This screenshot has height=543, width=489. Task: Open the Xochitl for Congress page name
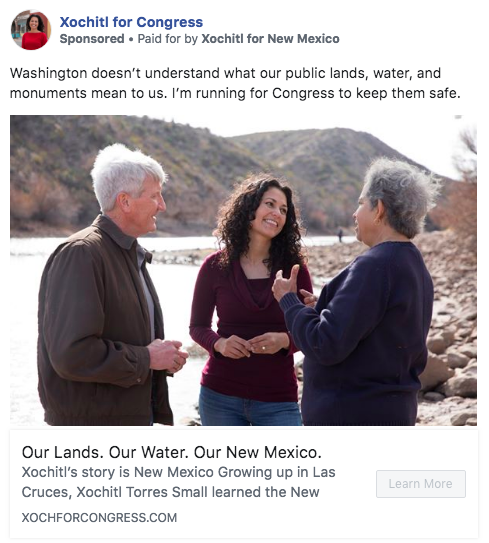click(x=131, y=22)
